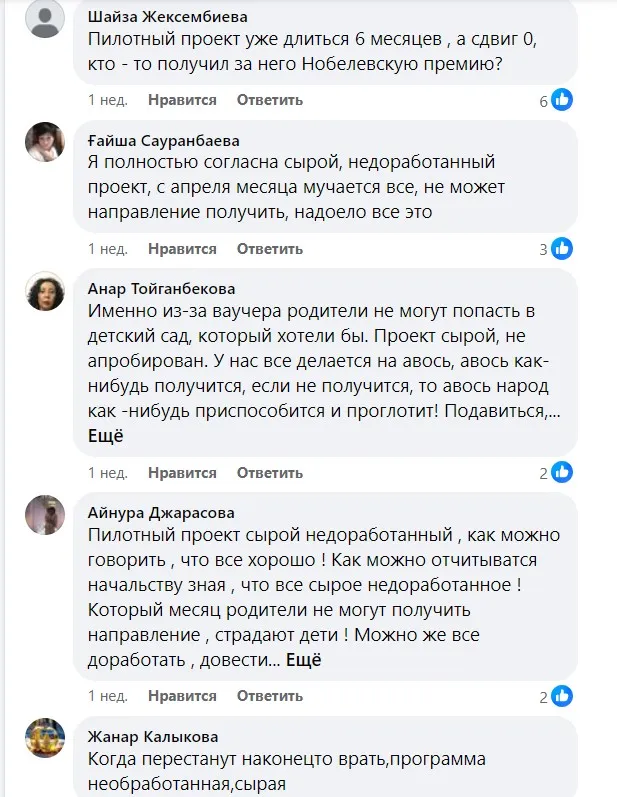Screen dimensions: 617x797
Task: Like Шайза Жексембиева's comment via Нравится
Action: coord(182,100)
